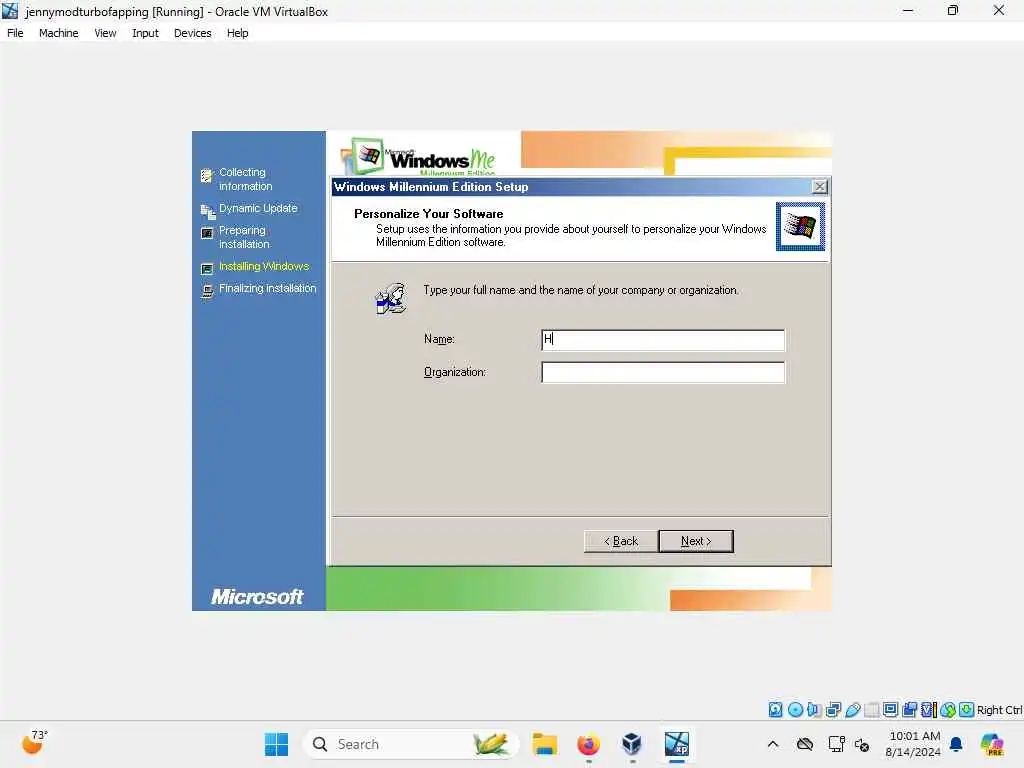
Task: Open Firefox from the taskbar
Action: (x=588, y=744)
